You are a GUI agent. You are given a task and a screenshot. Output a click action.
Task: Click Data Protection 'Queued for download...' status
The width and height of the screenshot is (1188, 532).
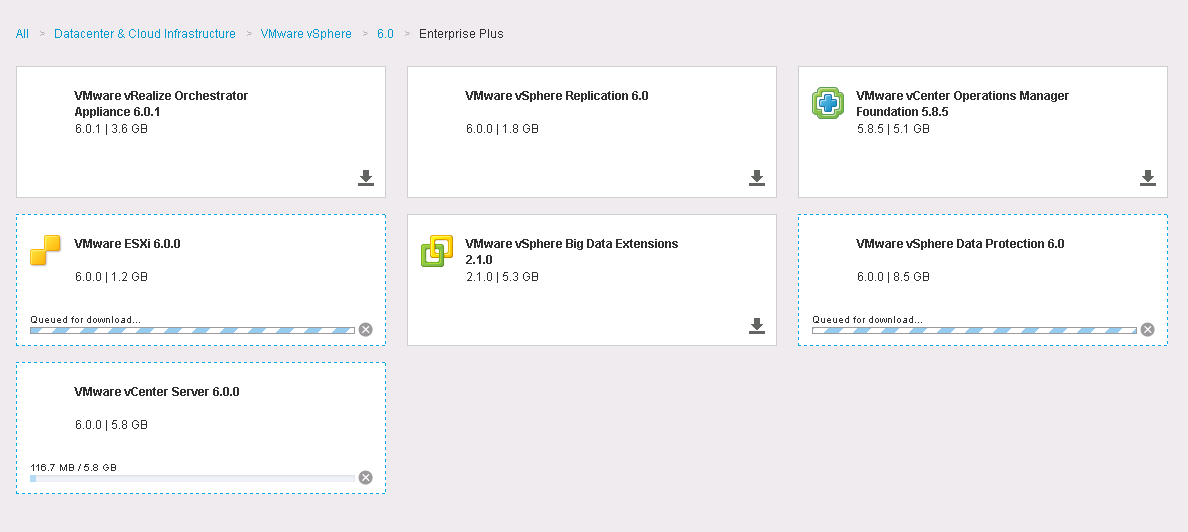(x=868, y=320)
